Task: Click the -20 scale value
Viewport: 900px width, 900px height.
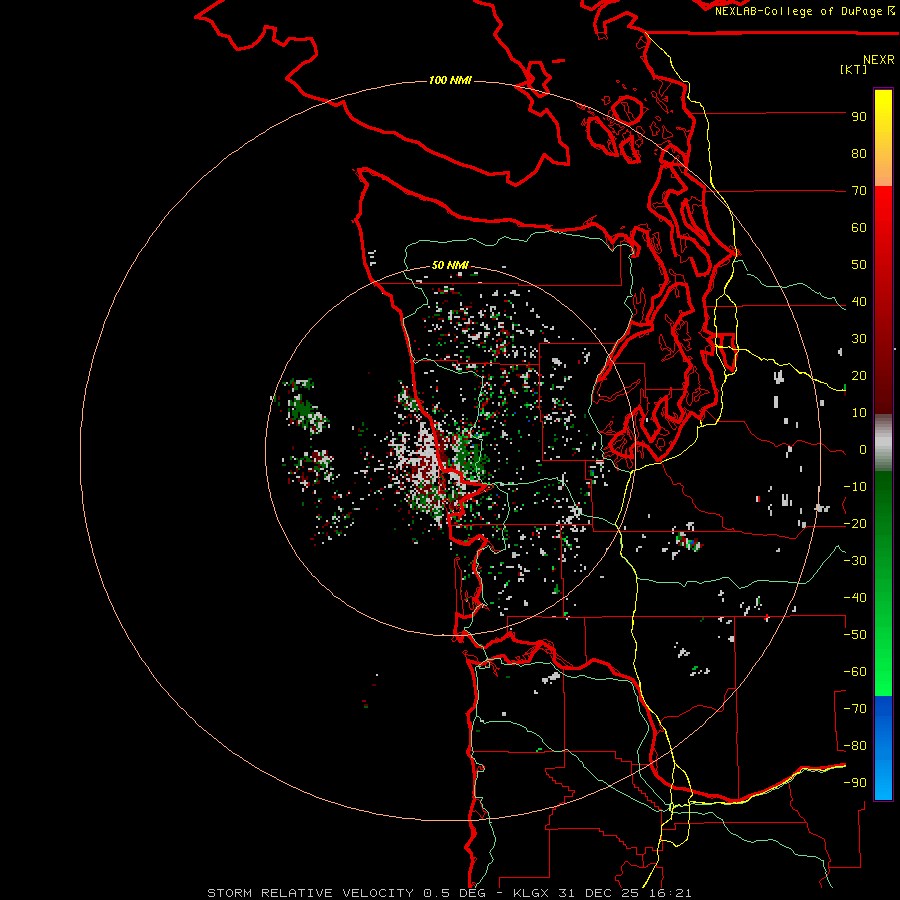Action: (x=855, y=523)
